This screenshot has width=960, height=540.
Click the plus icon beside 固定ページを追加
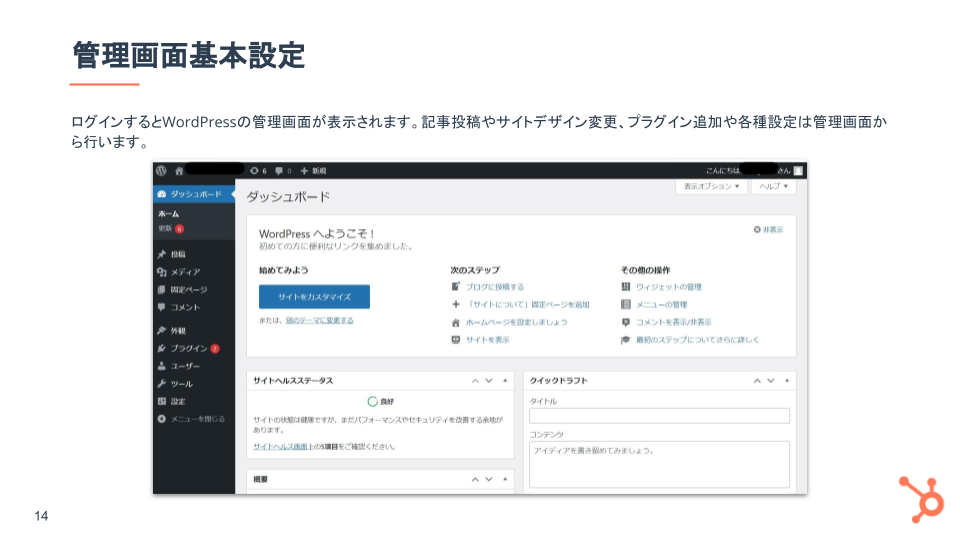coord(456,304)
